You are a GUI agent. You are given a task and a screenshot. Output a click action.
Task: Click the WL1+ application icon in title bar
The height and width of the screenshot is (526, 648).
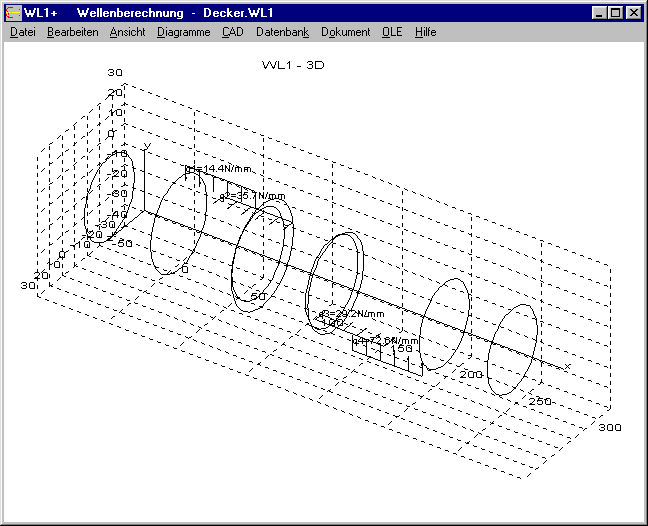click(x=14, y=13)
